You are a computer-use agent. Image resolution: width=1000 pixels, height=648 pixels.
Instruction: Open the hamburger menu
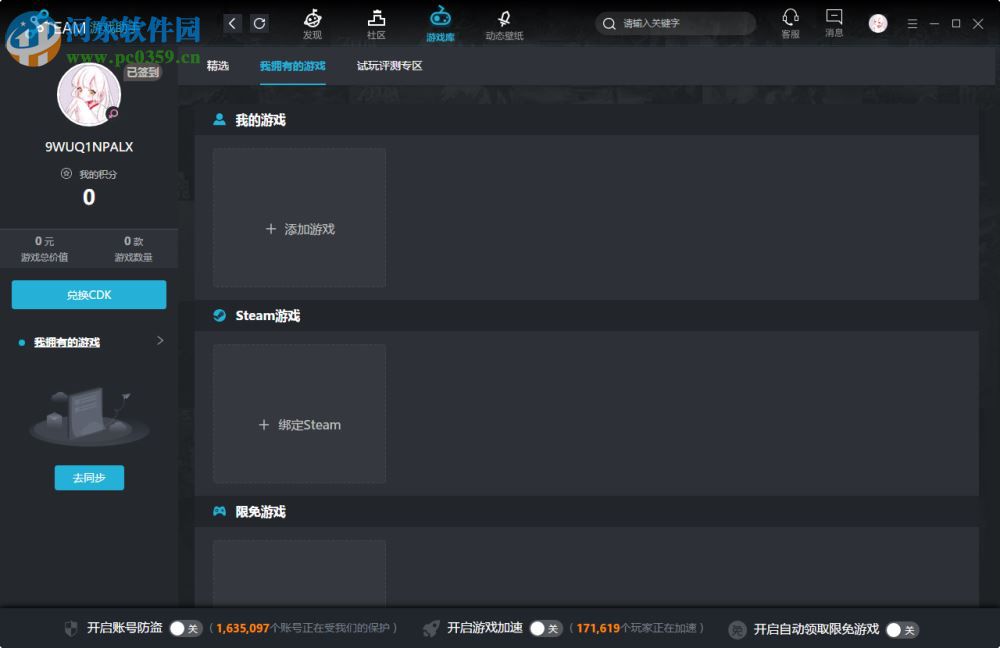click(x=913, y=24)
